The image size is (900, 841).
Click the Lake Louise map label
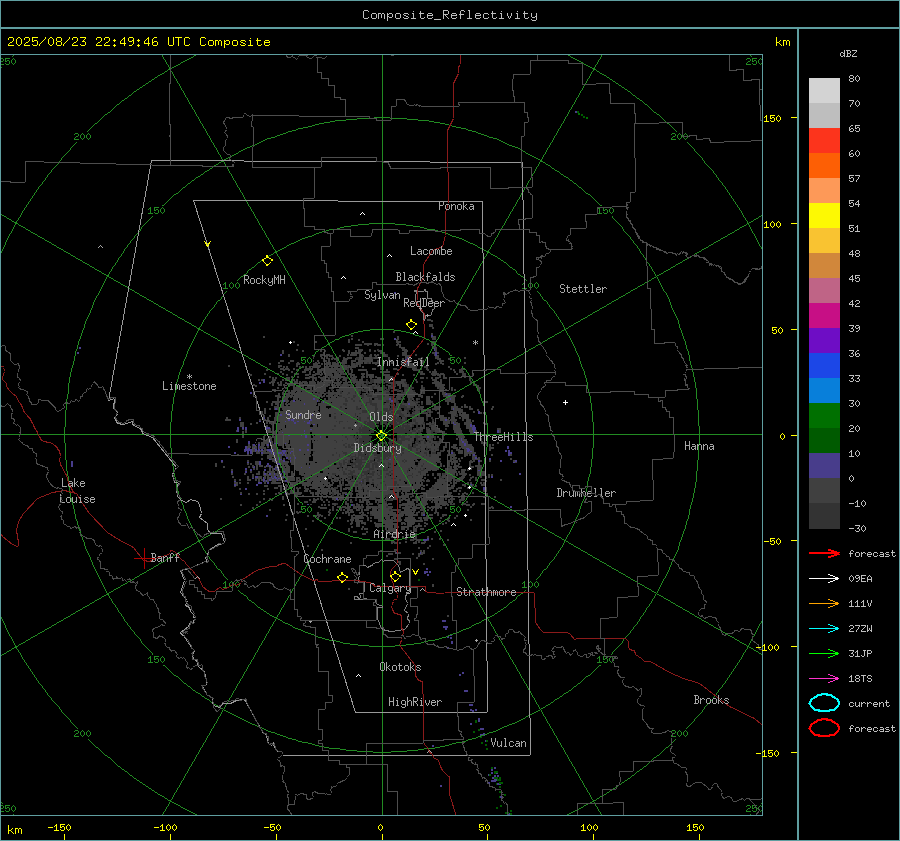(x=77, y=491)
